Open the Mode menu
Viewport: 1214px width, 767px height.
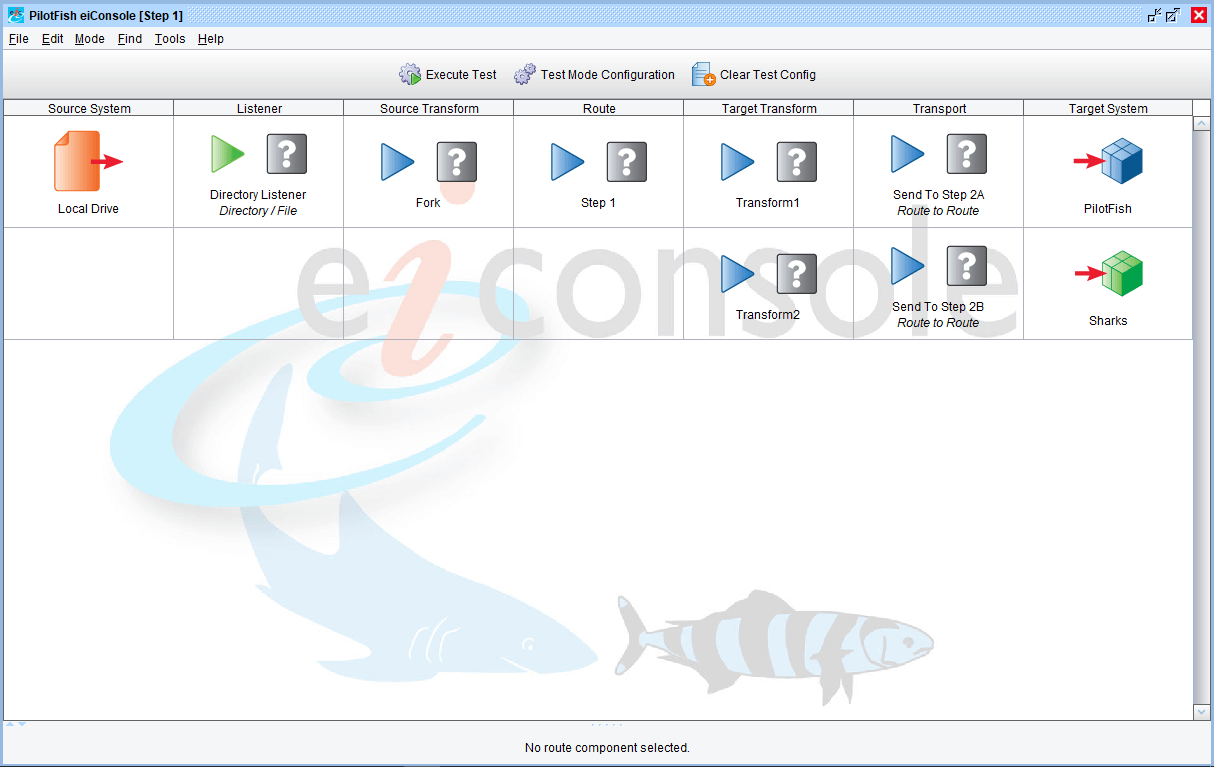pos(90,39)
